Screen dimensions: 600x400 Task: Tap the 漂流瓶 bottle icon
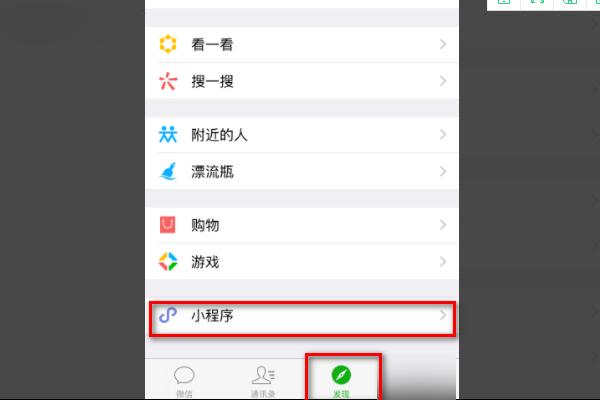point(168,171)
